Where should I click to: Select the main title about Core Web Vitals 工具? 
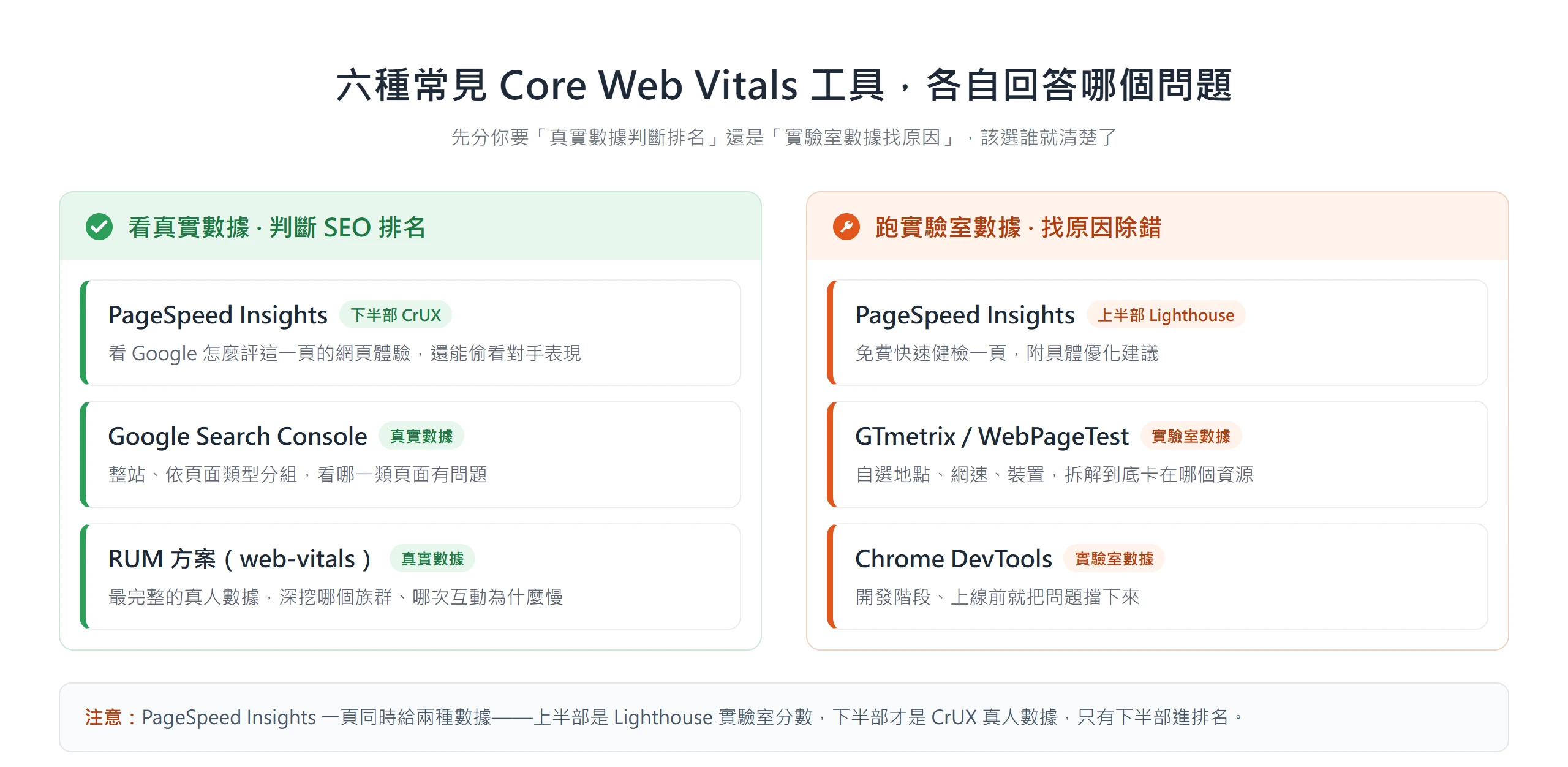[x=784, y=85]
